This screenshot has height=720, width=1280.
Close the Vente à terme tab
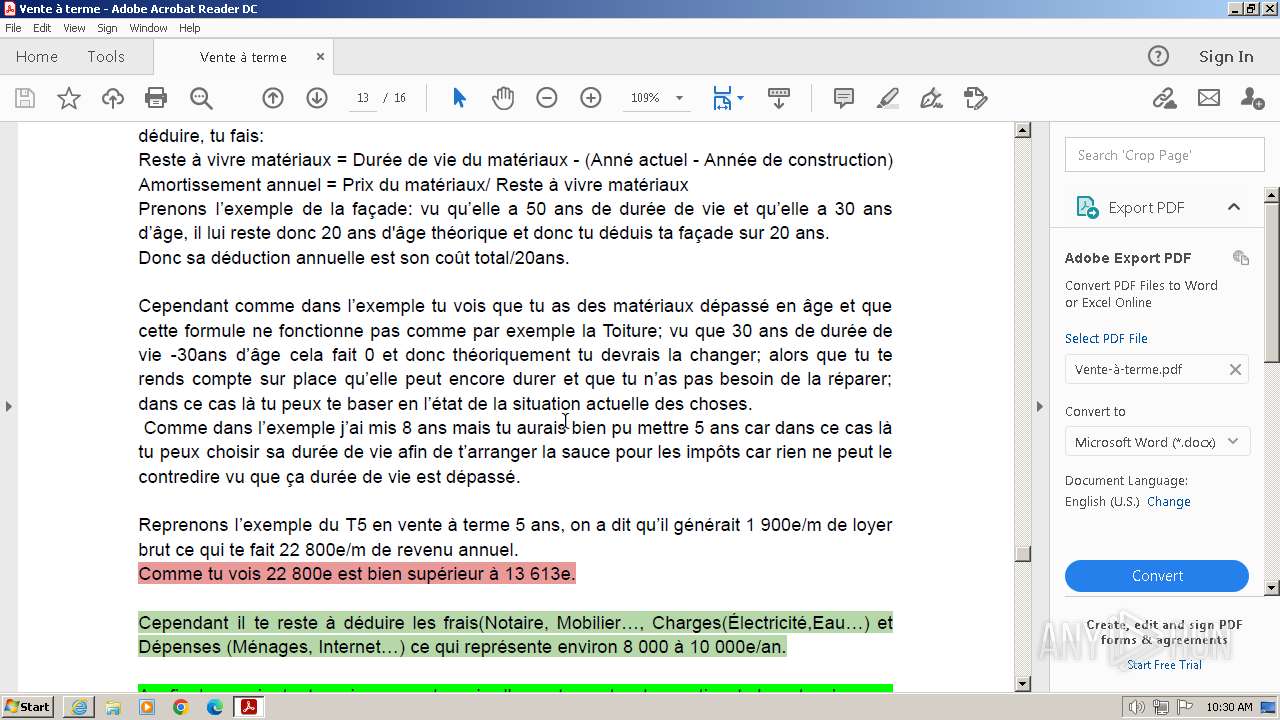(320, 57)
